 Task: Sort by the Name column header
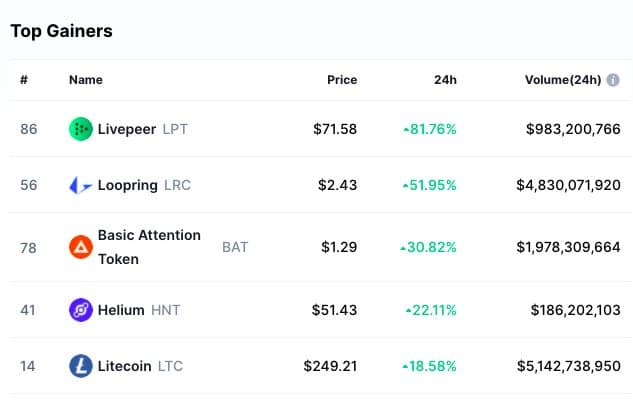[x=85, y=80]
